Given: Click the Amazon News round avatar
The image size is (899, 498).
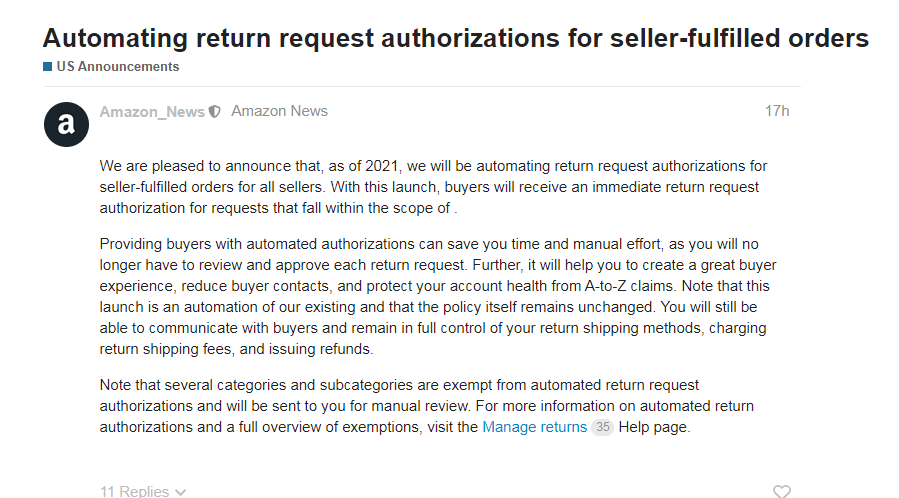Looking at the screenshot, I should pos(66,124).
